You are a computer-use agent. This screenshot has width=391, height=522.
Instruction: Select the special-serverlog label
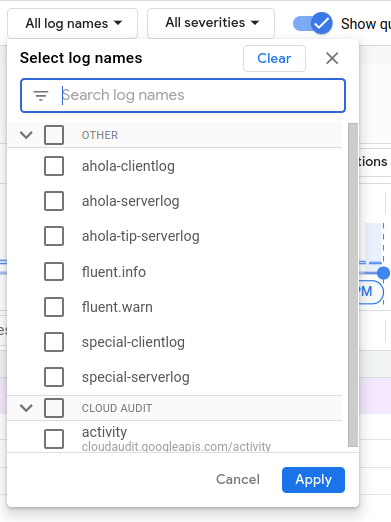[x=136, y=377]
